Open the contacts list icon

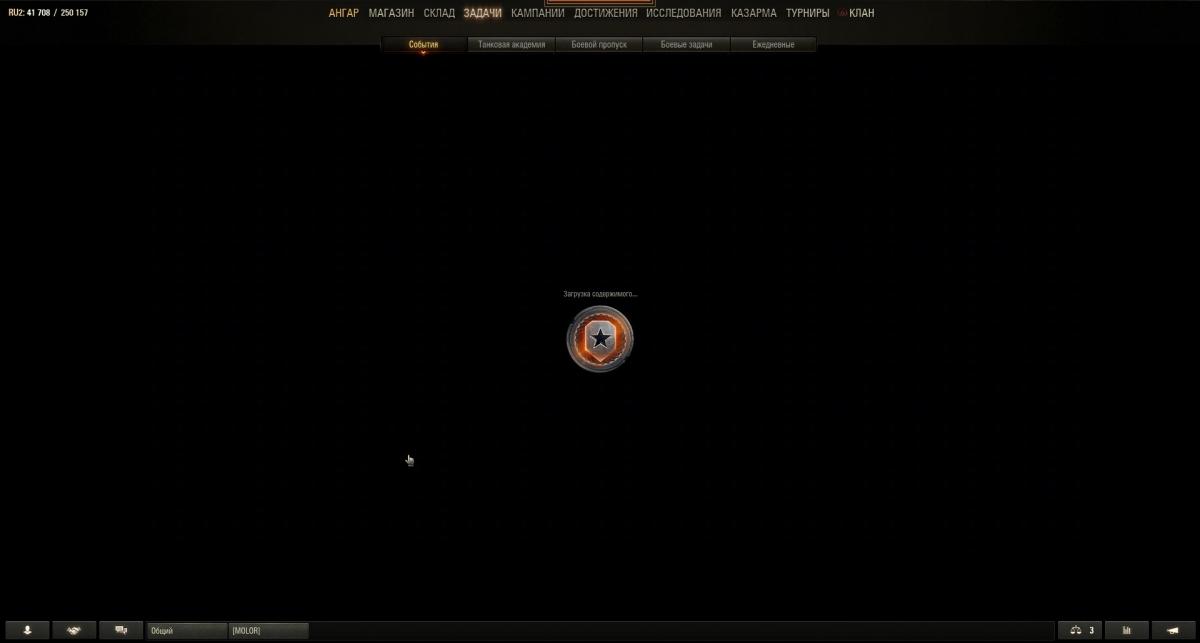29,630
